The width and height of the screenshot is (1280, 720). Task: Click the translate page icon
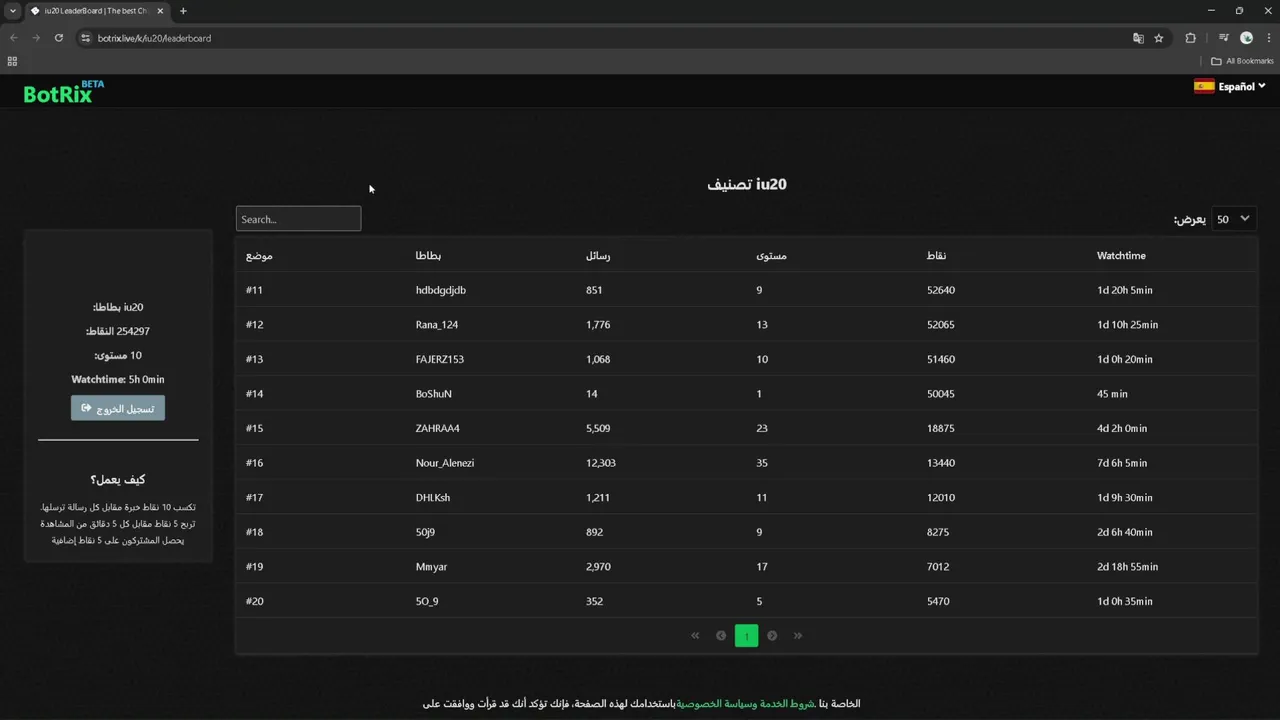click(1138, 38)
